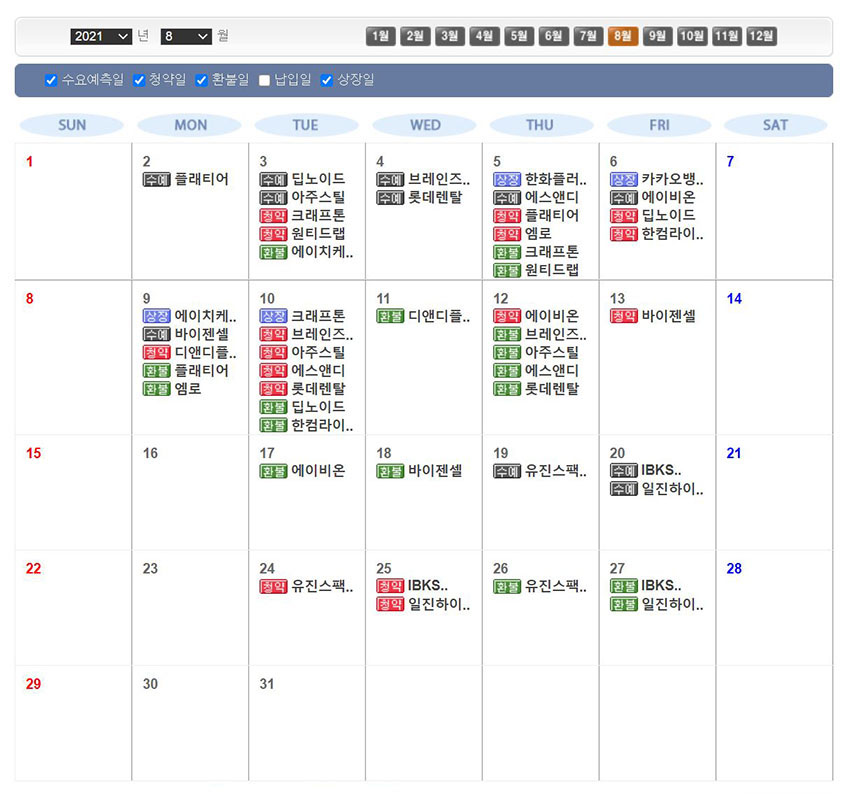Click the 수예 badge for 바이젠셀 on the 9th
The height and width of the screenshot is (798, 850).
click(157, 334)
